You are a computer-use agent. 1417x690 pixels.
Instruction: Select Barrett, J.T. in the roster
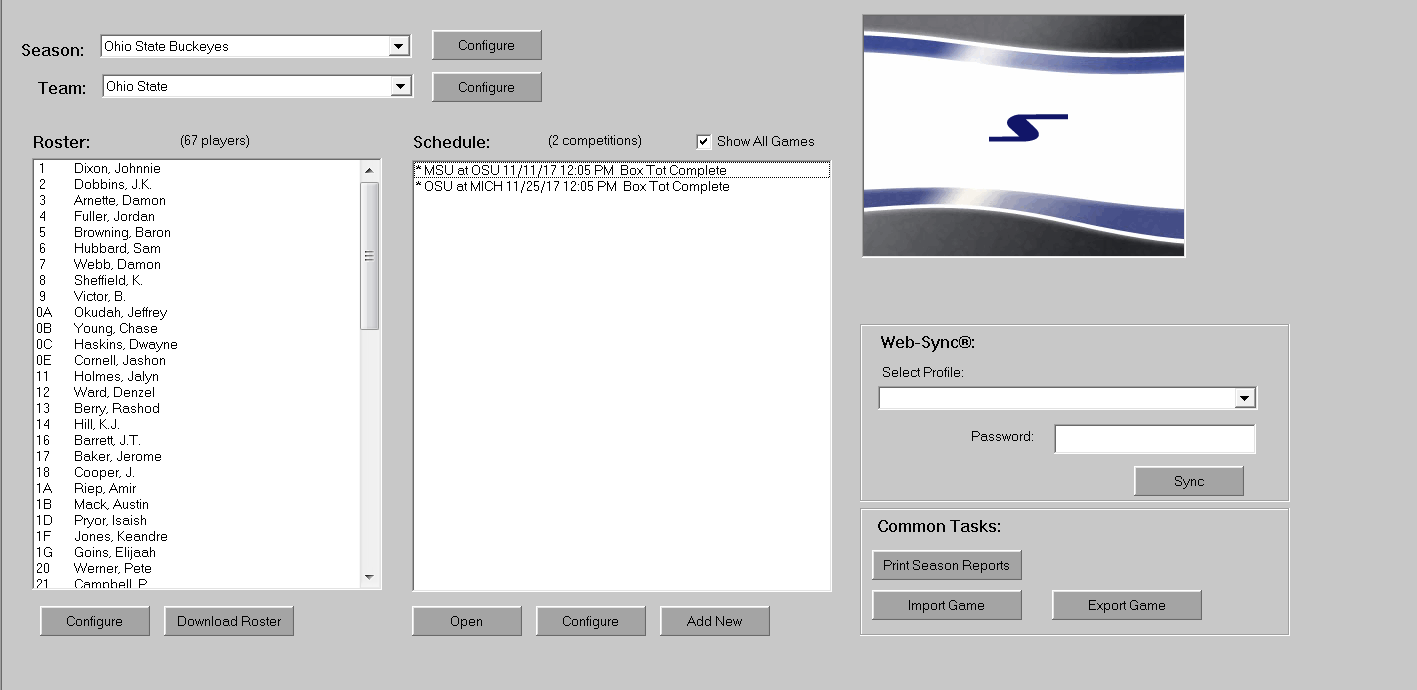click(107, 441)
